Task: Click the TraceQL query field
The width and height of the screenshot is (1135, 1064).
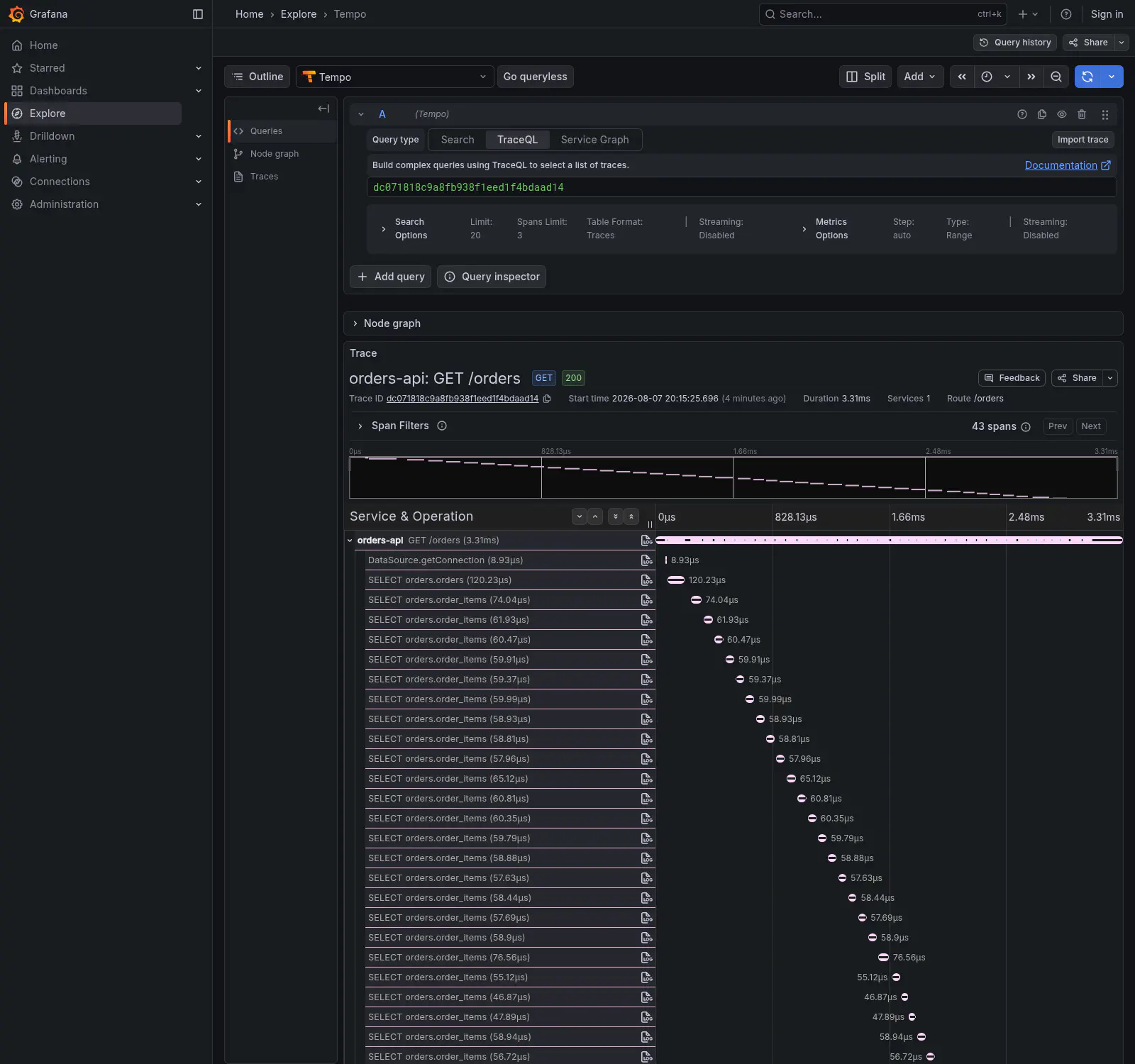Action: coord(742,187)
